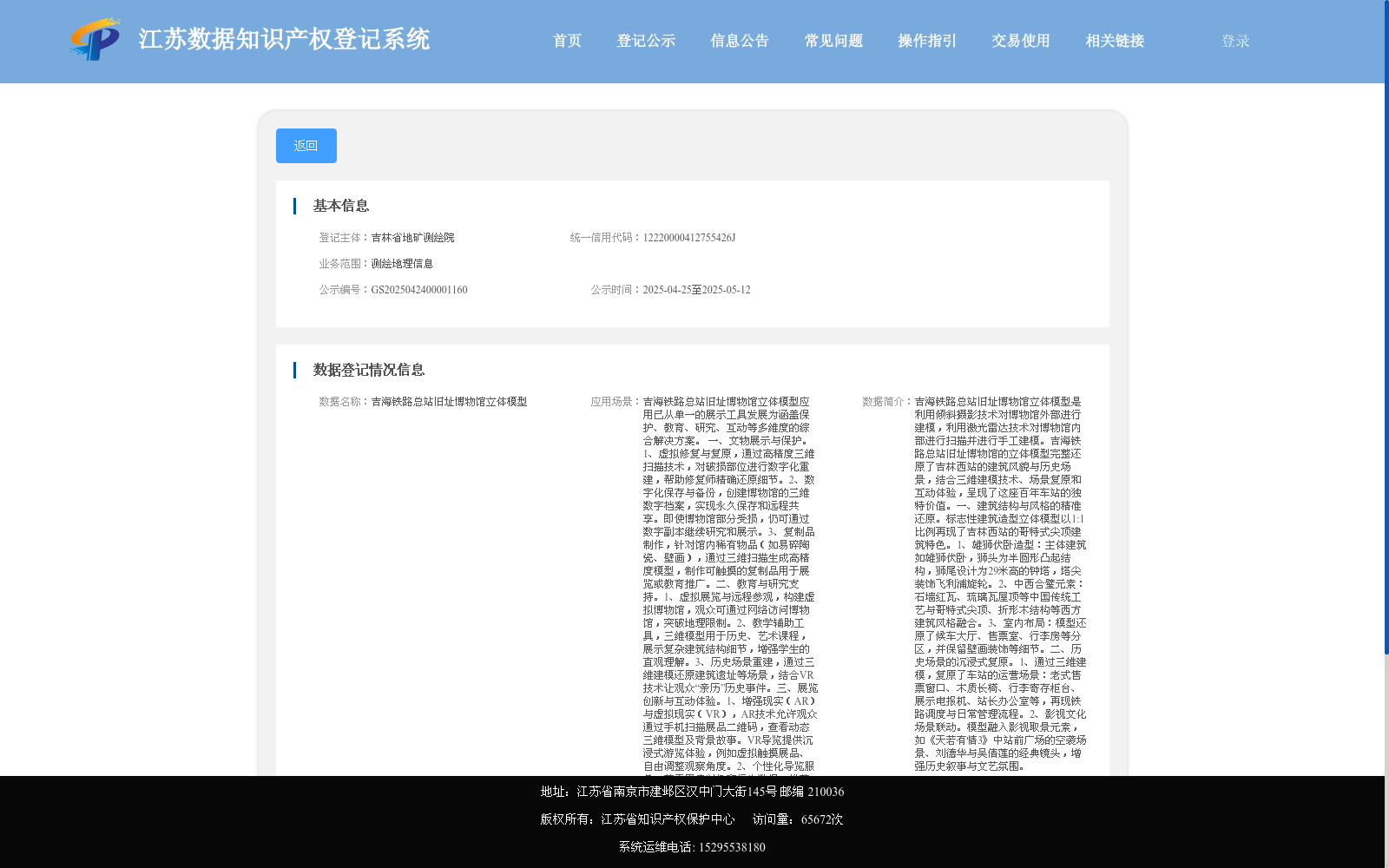Select the 基本信息 section heading
The width and height of the screenshot is (1389, 868).
[341, 206]
